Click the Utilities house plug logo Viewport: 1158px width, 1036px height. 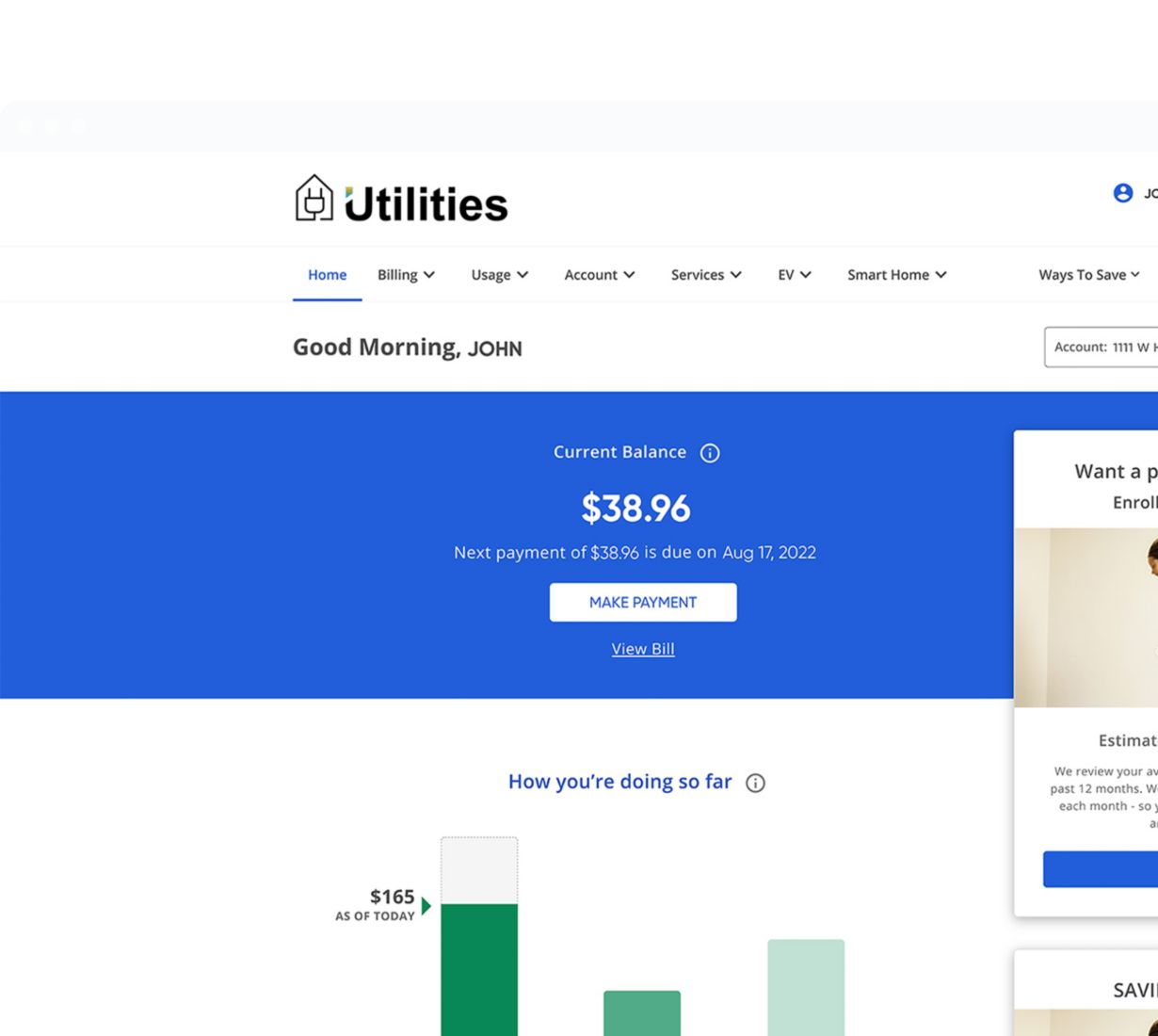[x=314, y=199]
